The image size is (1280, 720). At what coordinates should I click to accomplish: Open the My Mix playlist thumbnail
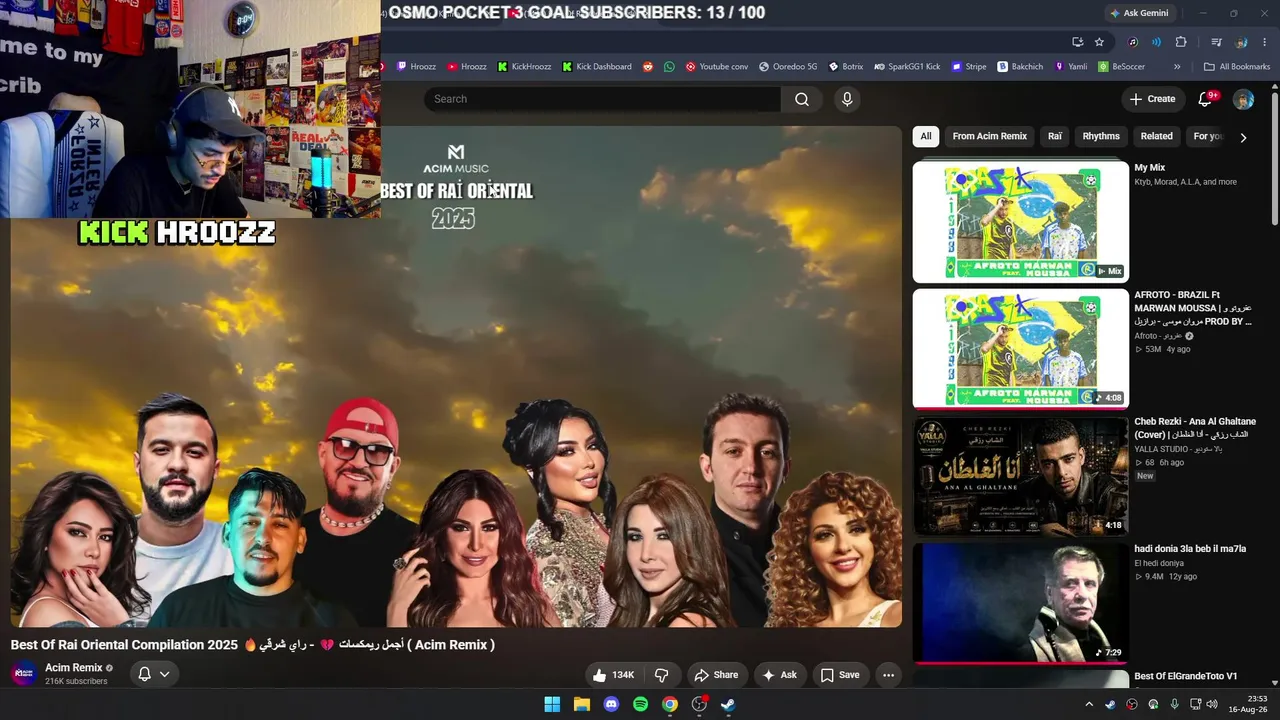[x=1021, y=222]
